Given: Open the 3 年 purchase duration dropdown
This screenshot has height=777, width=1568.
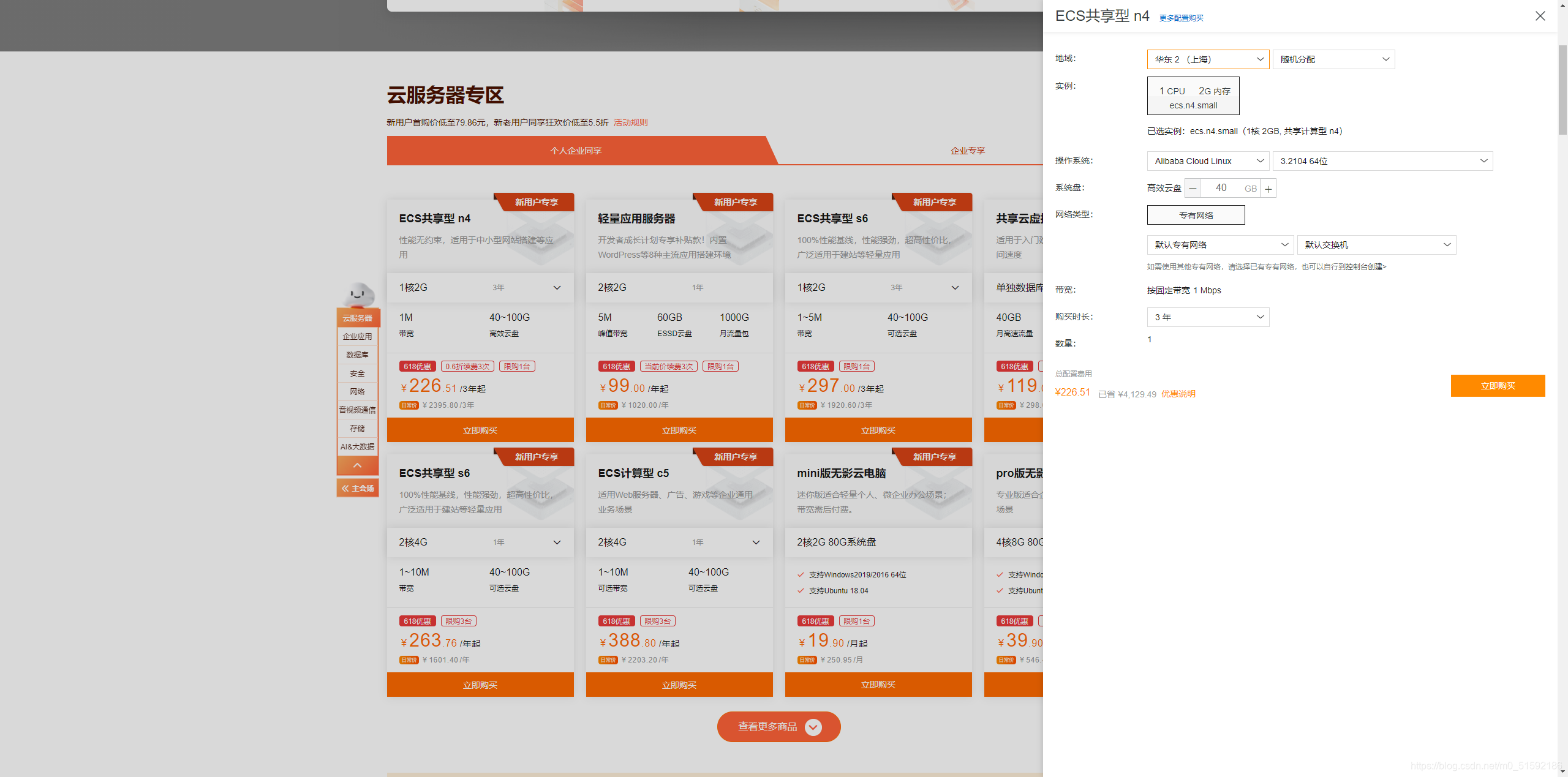Looking at the screenshot, I should click(x=1208, y=317).
